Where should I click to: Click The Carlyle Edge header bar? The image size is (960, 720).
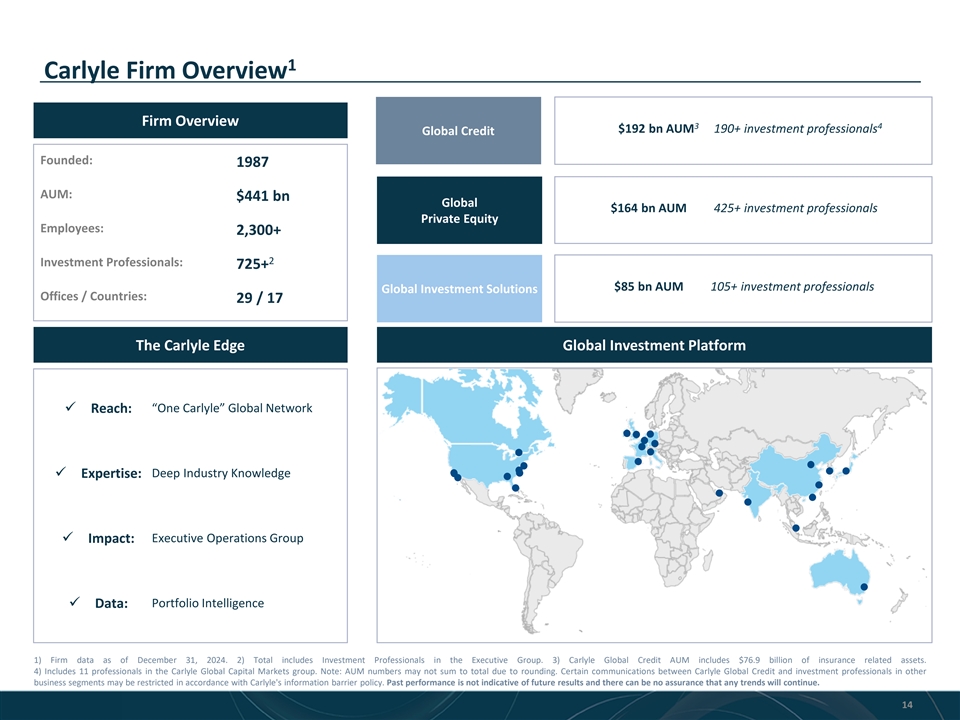[190, 345]
